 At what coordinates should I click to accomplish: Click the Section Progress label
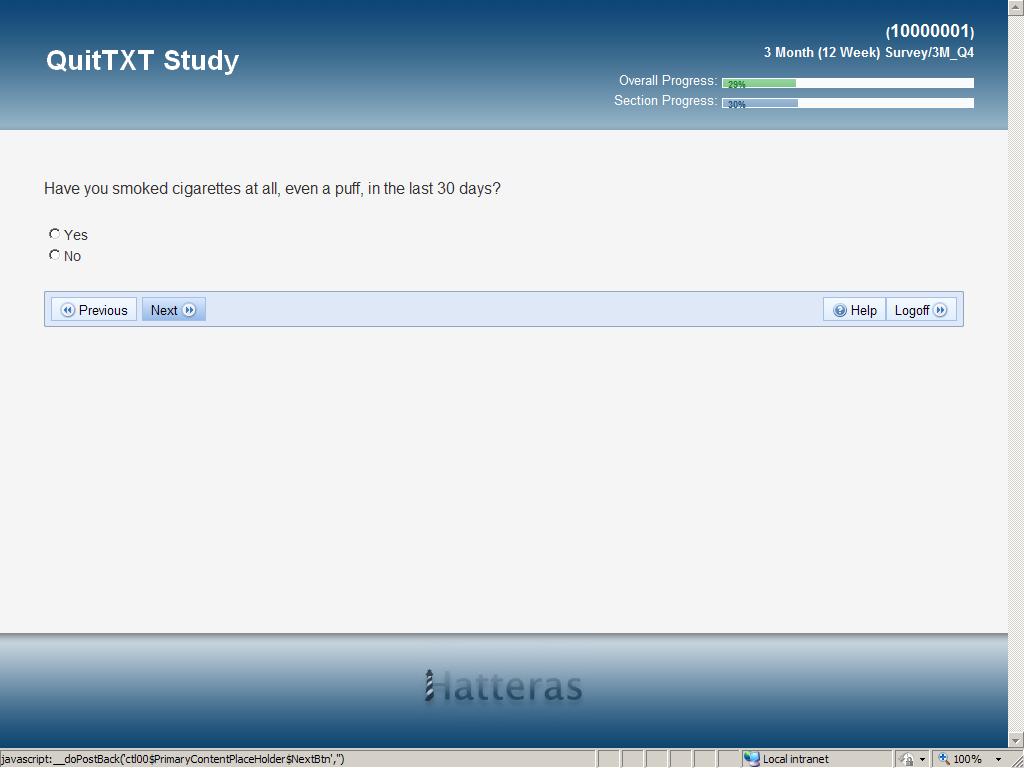(x=665, y=101)
